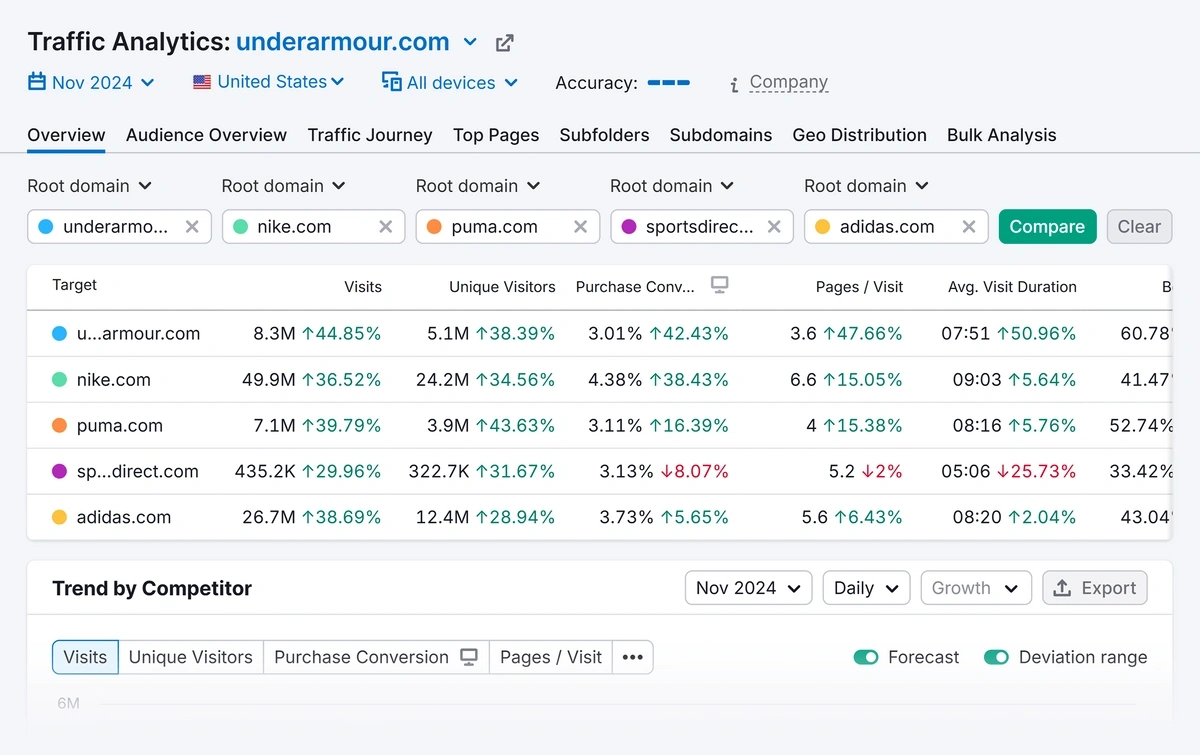Click the export icon in Export button
The width and height of the screenshot is (1200, 755).
[x=1063, y=588]
